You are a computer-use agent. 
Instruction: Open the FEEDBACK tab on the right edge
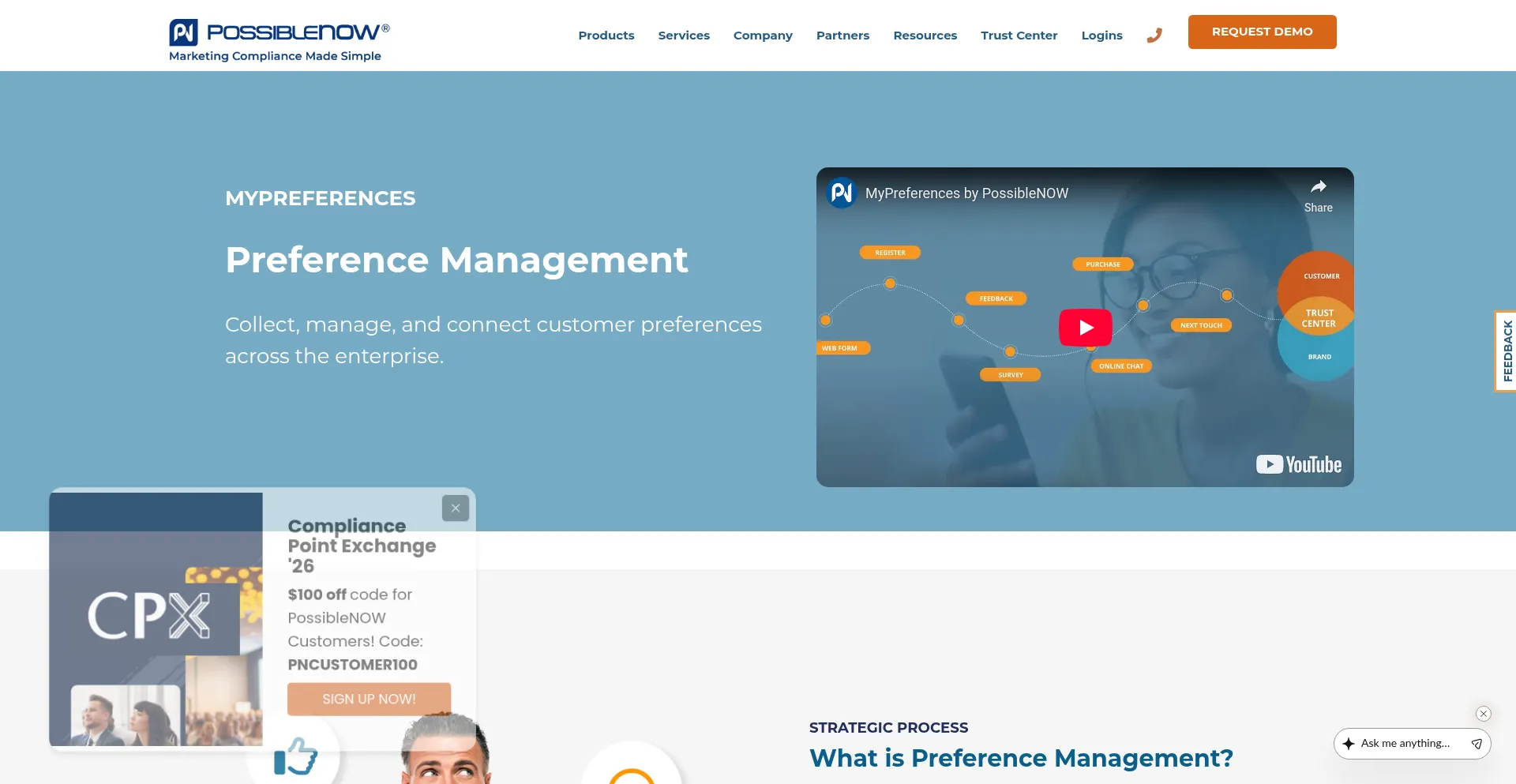point(1507,351)
